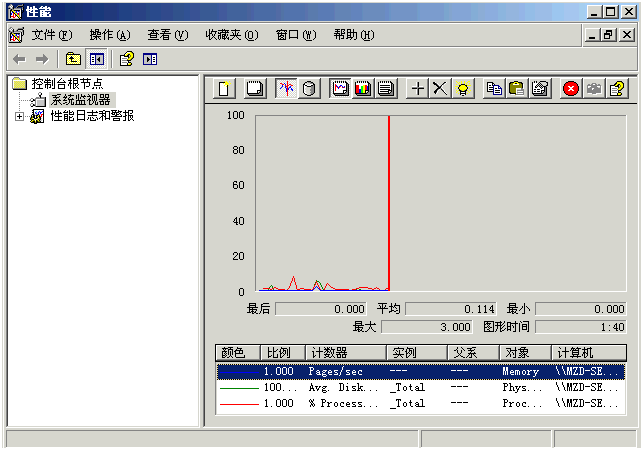Image resolution: width=643 pixels, height=450 pixels.
Task: Click the show/hide action pane icon
Action: (x=150, y=59)
